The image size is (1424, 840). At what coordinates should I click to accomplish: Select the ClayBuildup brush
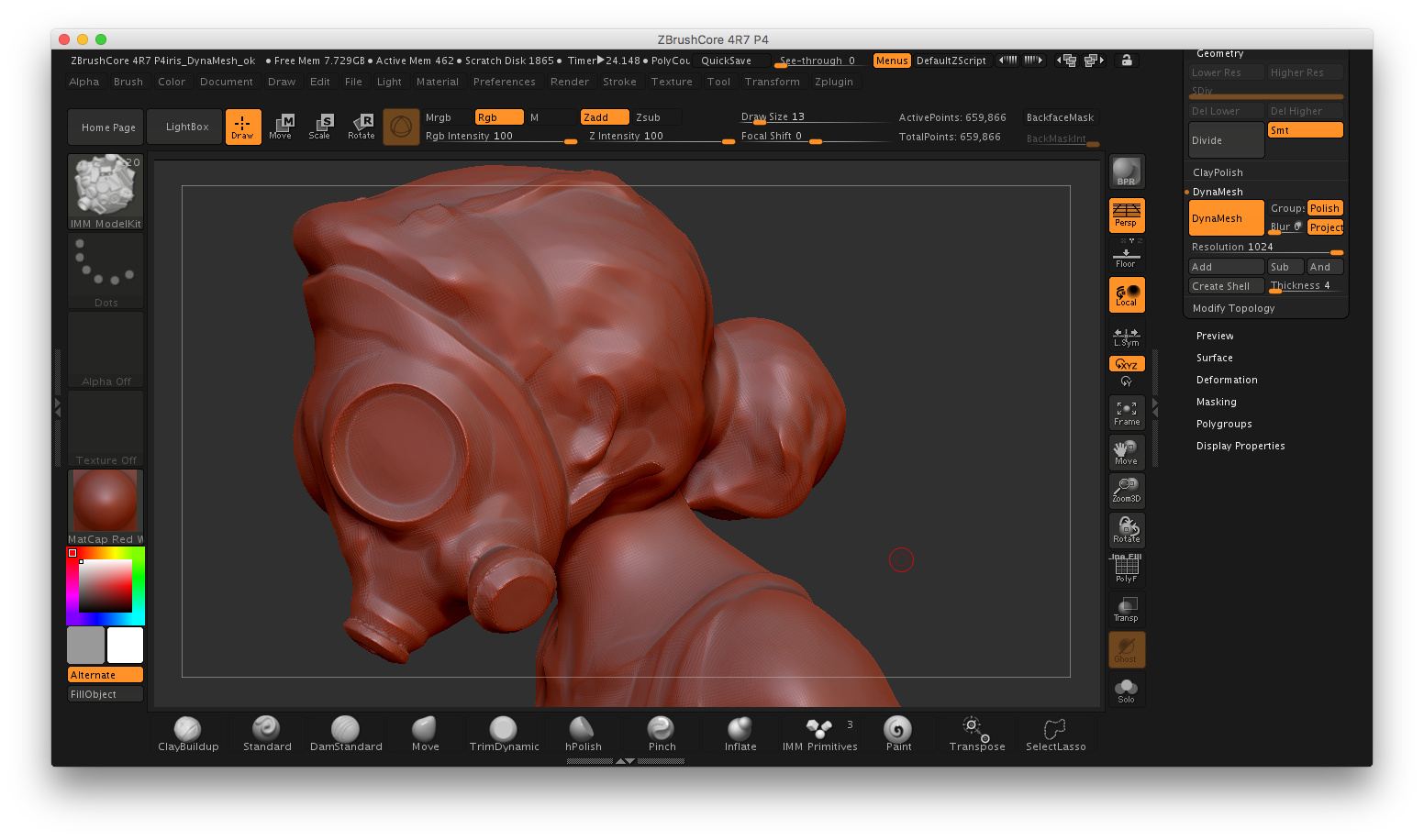[x=188, y=733]
